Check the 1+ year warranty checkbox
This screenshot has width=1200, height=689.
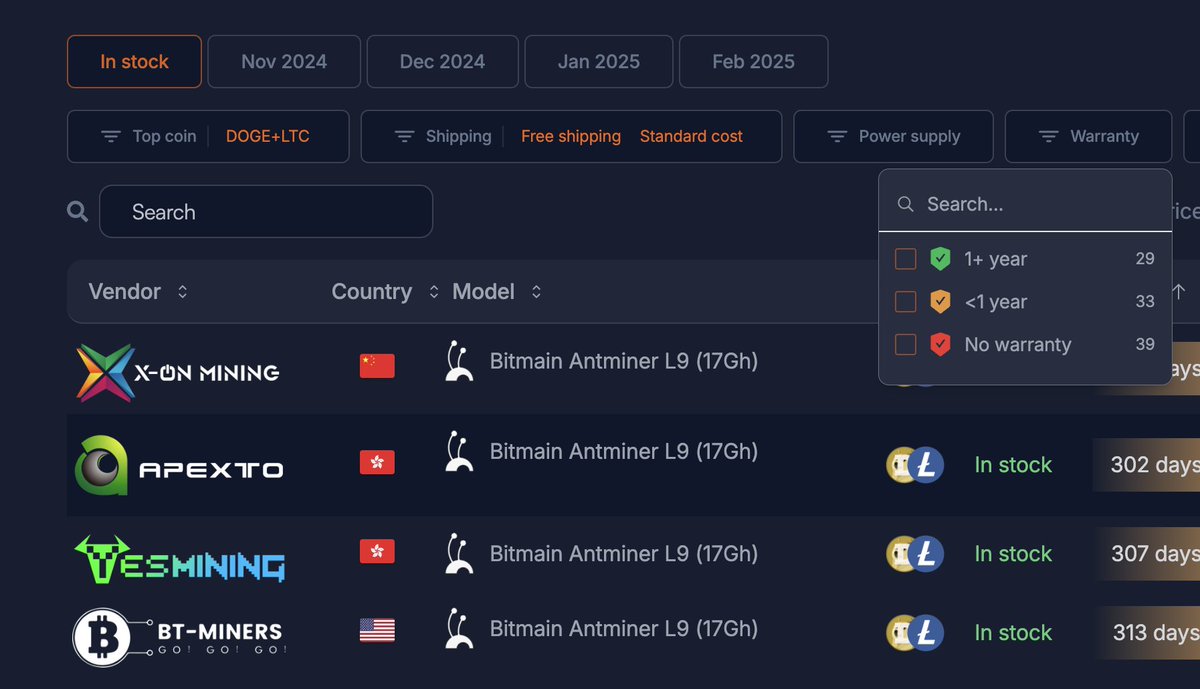[x=905, y=259]
